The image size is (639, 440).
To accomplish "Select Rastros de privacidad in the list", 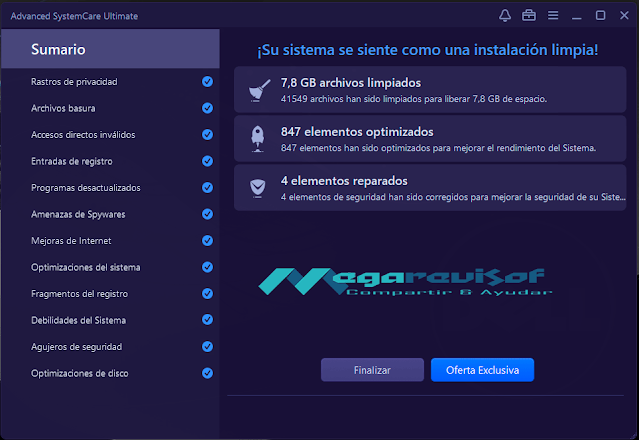I will pos(74,82).
